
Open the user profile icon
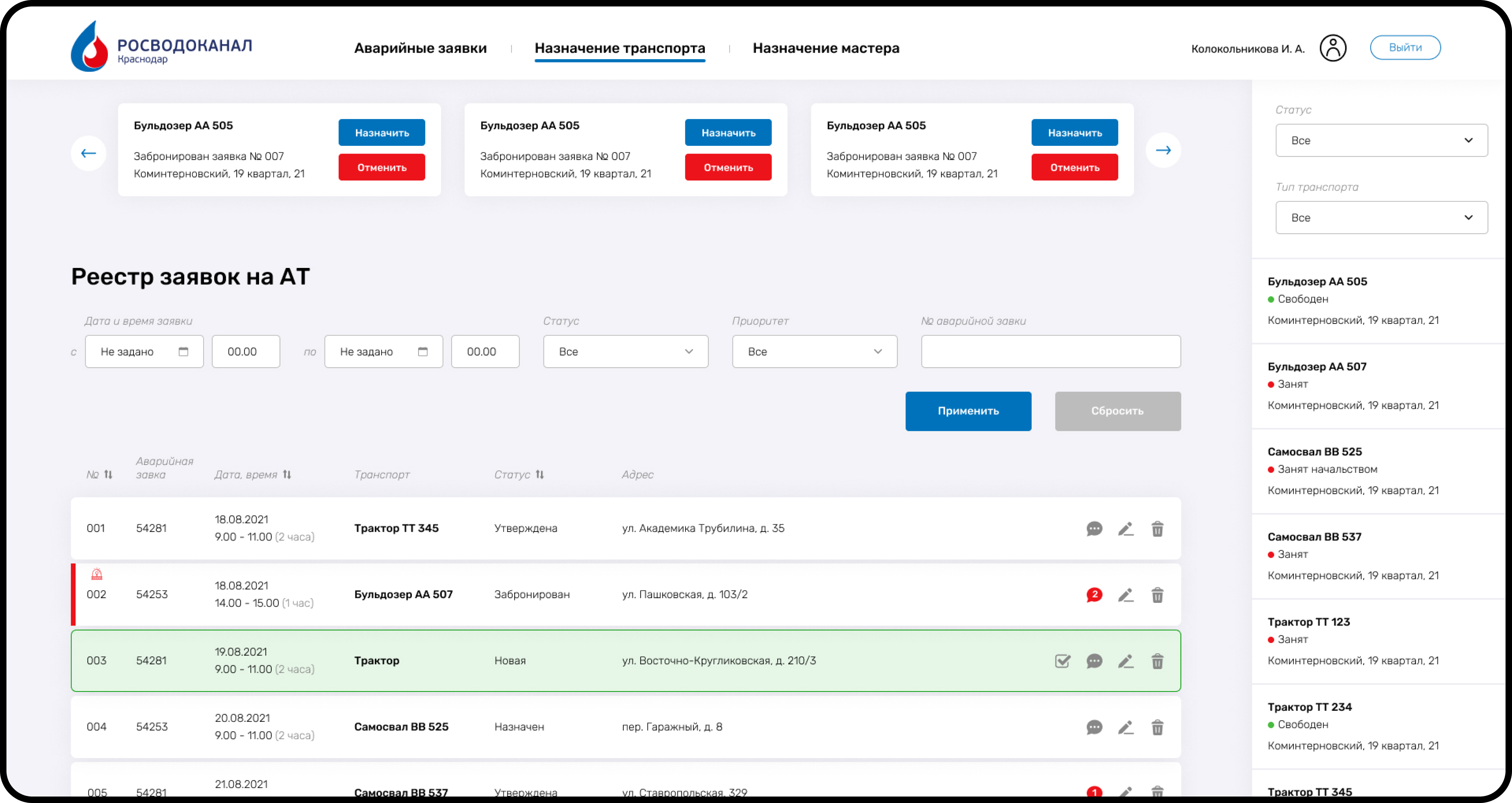(x=1333, y=48)
